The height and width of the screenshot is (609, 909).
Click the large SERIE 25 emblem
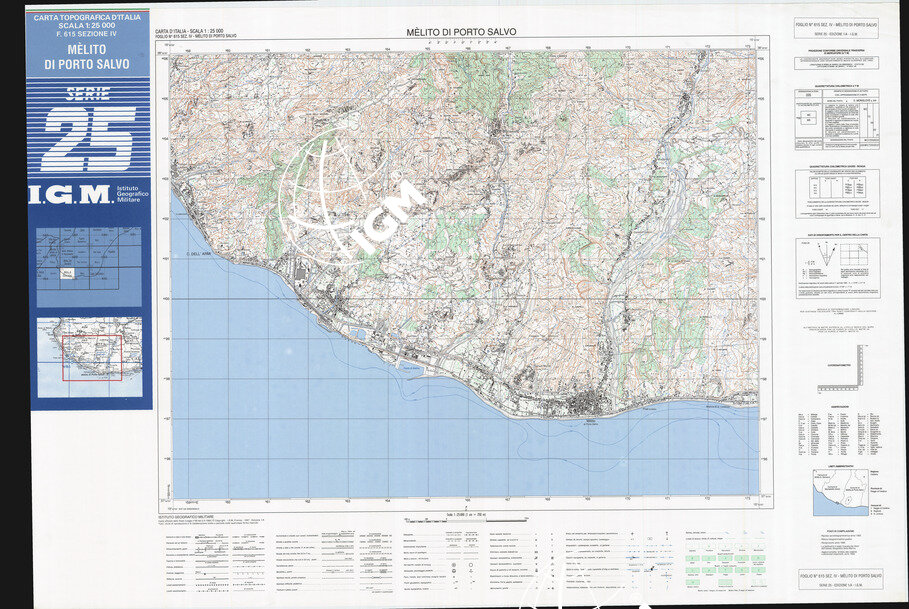point(88,130)
